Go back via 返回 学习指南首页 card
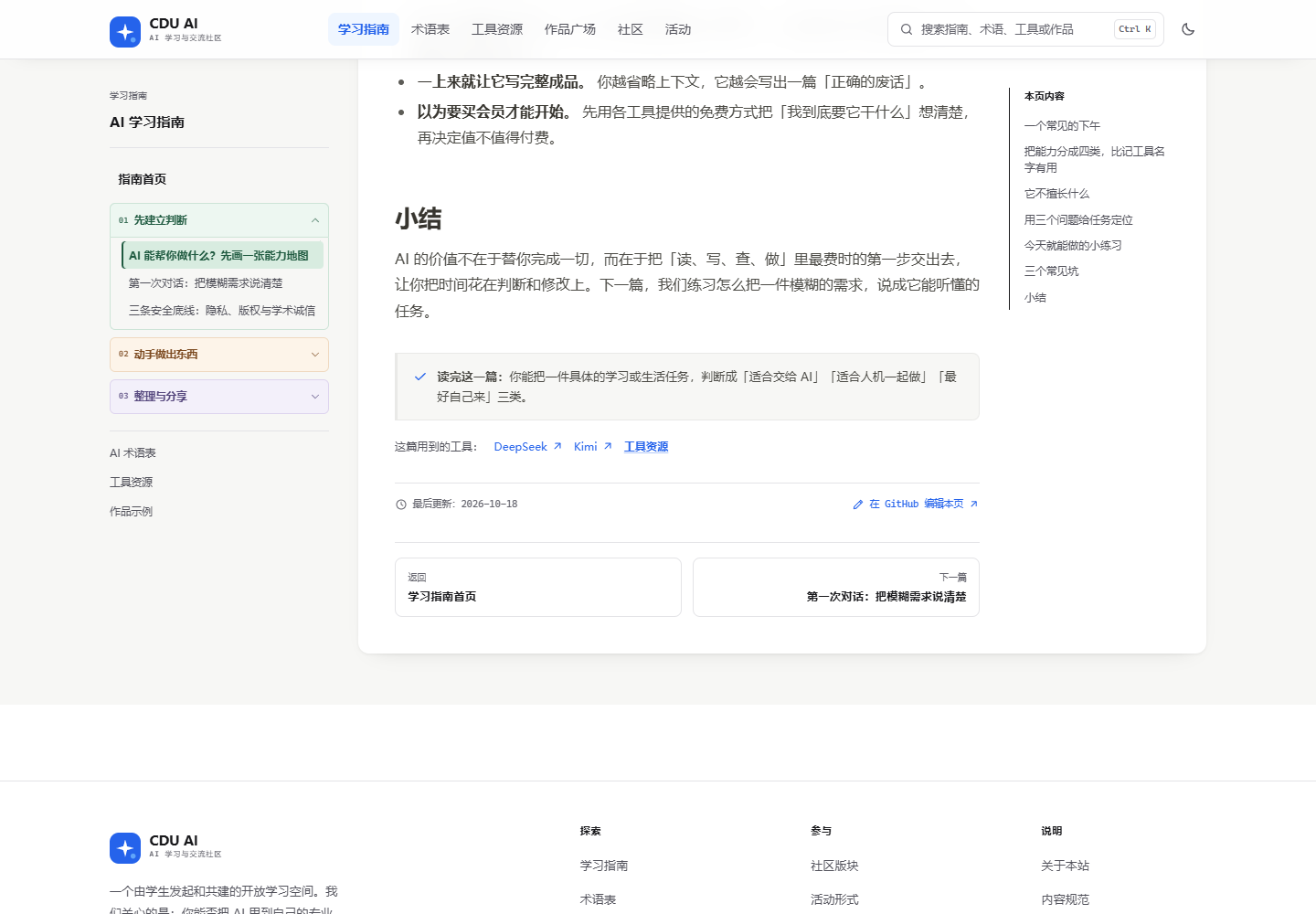Image resolution: width=1316 pixels, height=914 pixels. click(538, 588)
